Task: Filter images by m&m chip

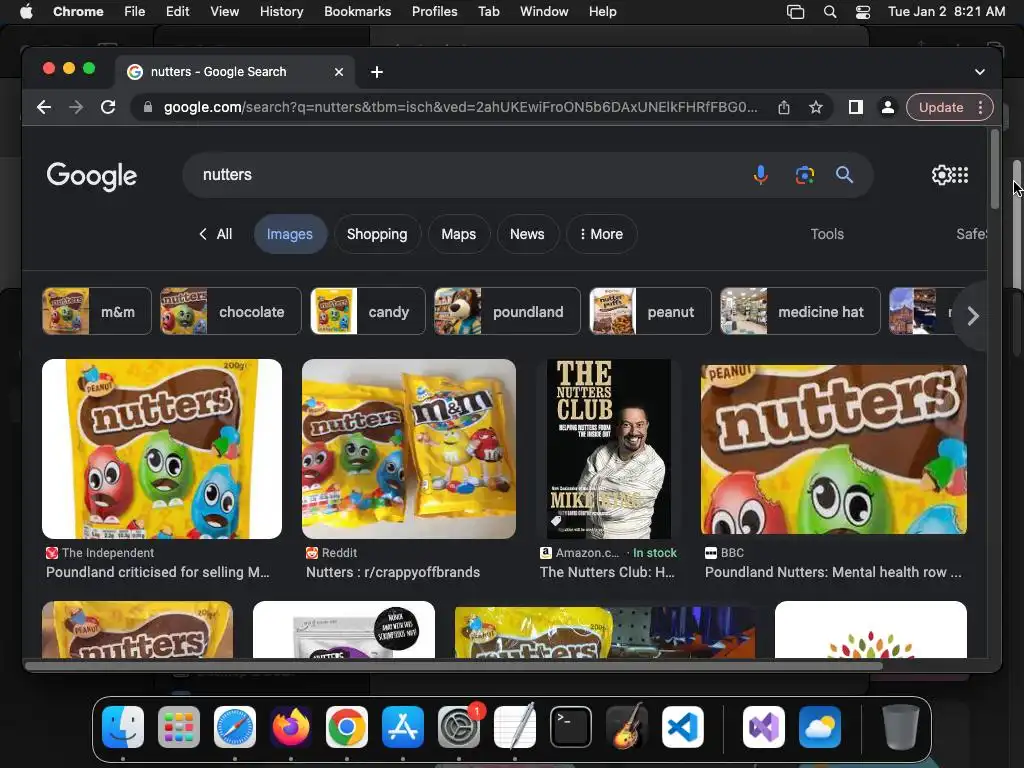Action: [97, 312]
